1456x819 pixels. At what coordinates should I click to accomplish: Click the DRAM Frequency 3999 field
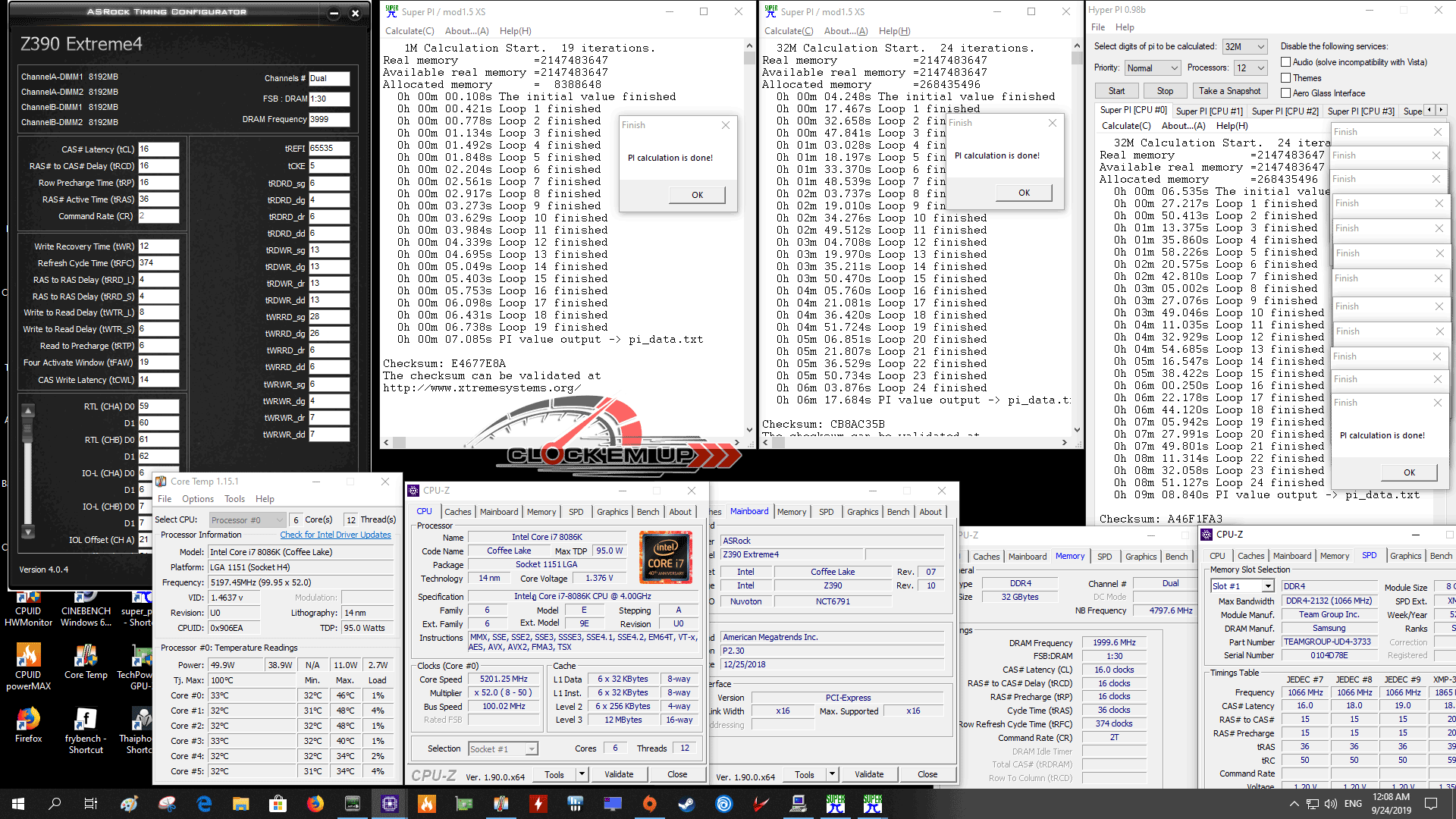pyautogui.click(x=329, y=119)
